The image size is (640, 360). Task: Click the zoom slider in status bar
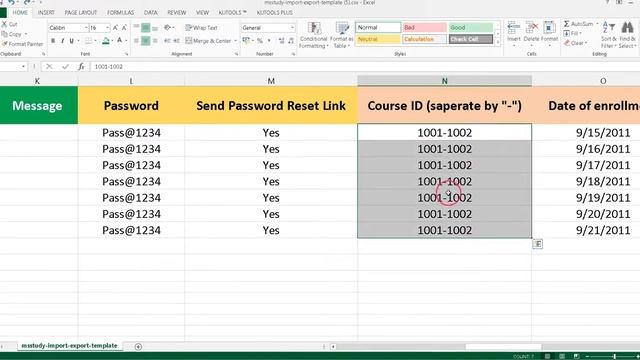click(x=614, y=357)
